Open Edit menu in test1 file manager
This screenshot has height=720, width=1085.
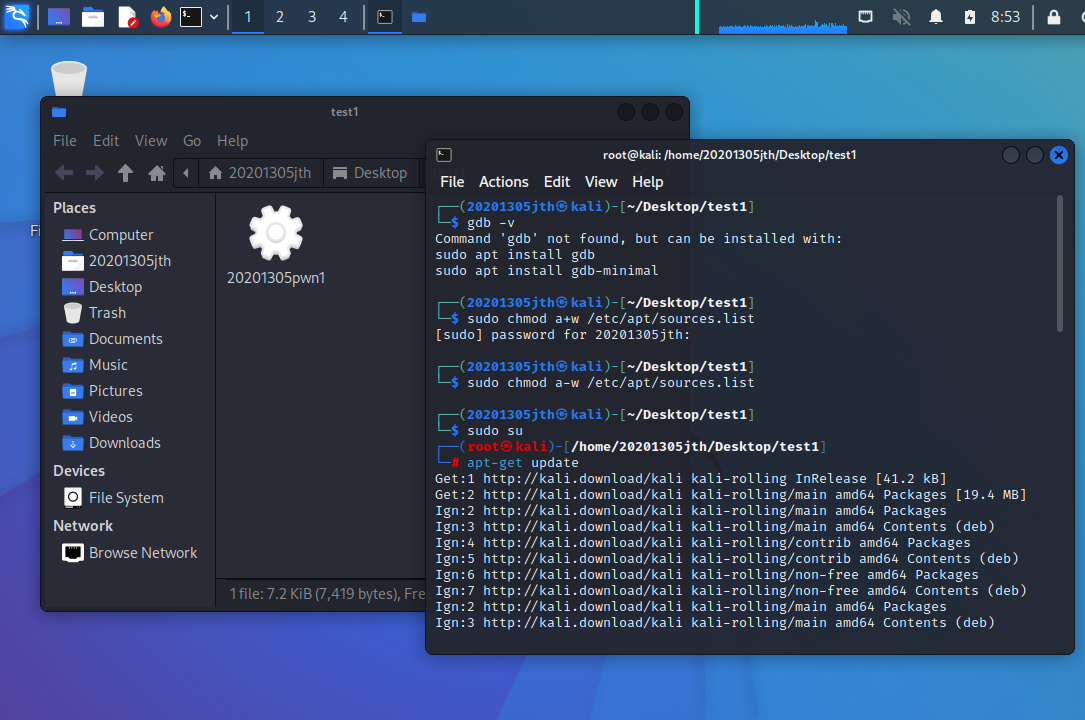106,140
